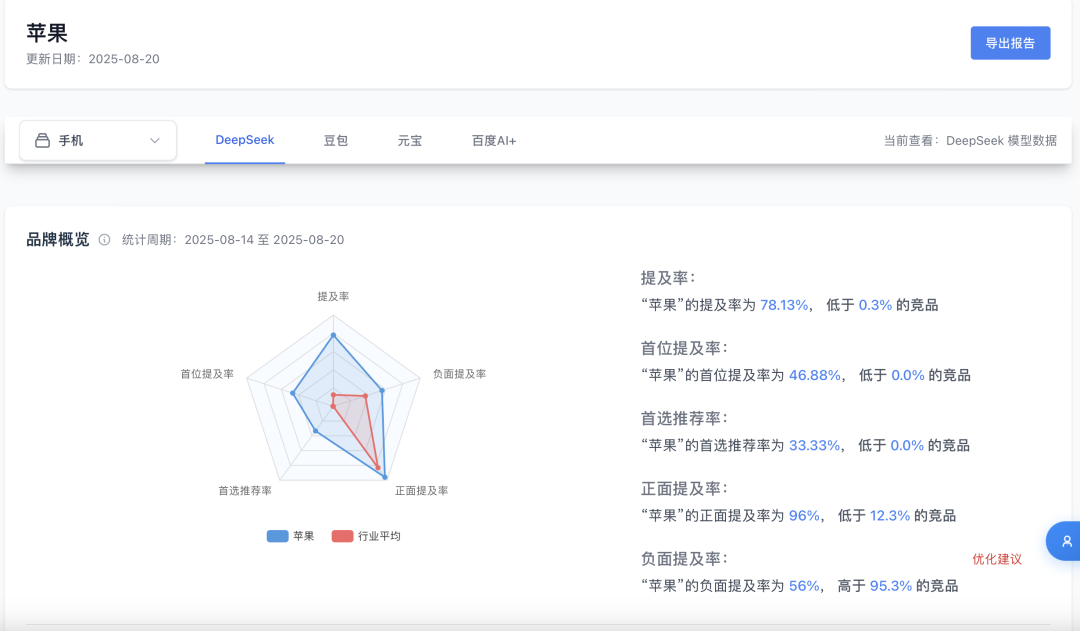Open the 手机 category dropdown
The width and height of the screenshot is (1080, 631).
coord(98,141)
